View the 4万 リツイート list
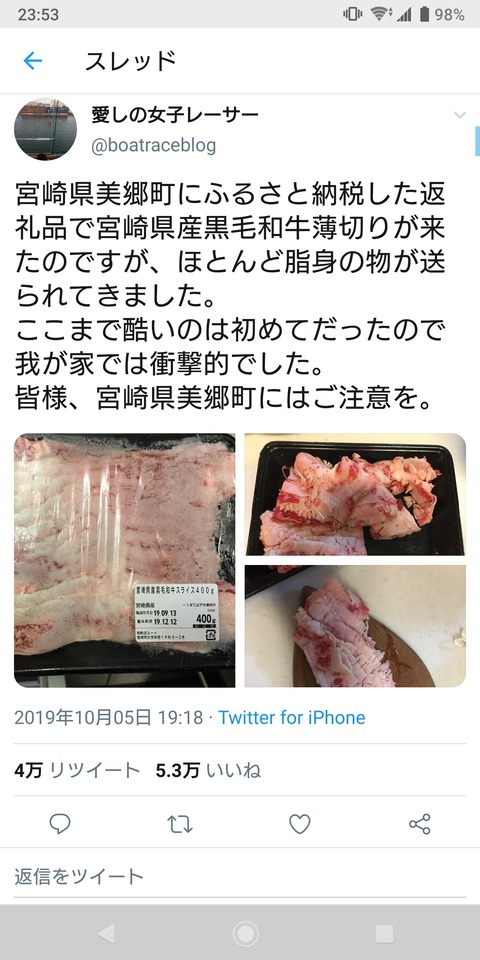This screenshot has width=480, height=960. (x=78, y=770)
